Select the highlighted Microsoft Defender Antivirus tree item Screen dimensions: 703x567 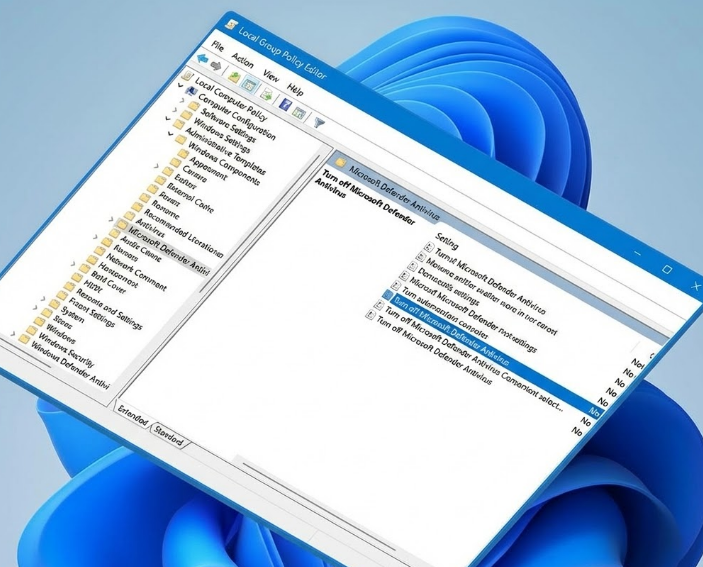pos(169,249)
